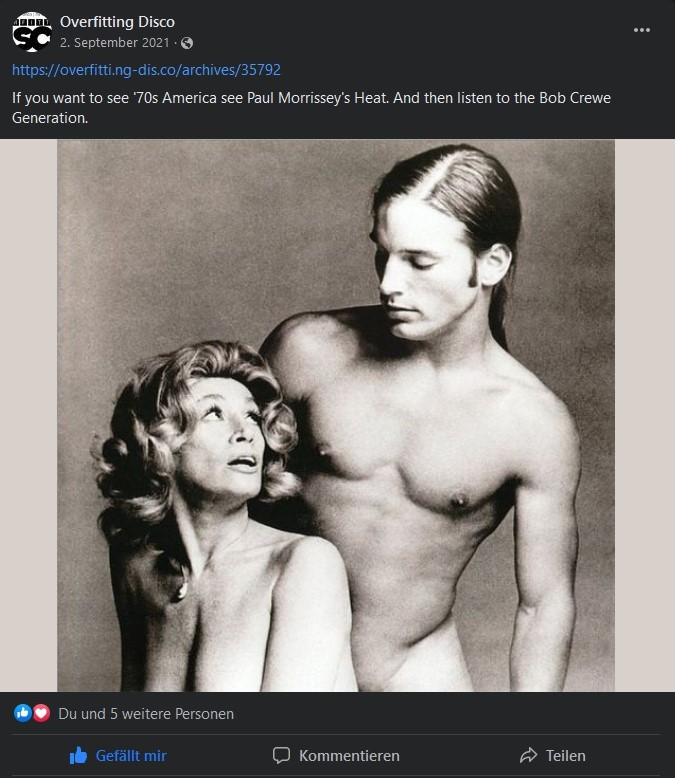Image resolution: width=675 pixels, height=778 pixels.
Task: Open the Overfitting Disco page name
Action: pos(117,21)
